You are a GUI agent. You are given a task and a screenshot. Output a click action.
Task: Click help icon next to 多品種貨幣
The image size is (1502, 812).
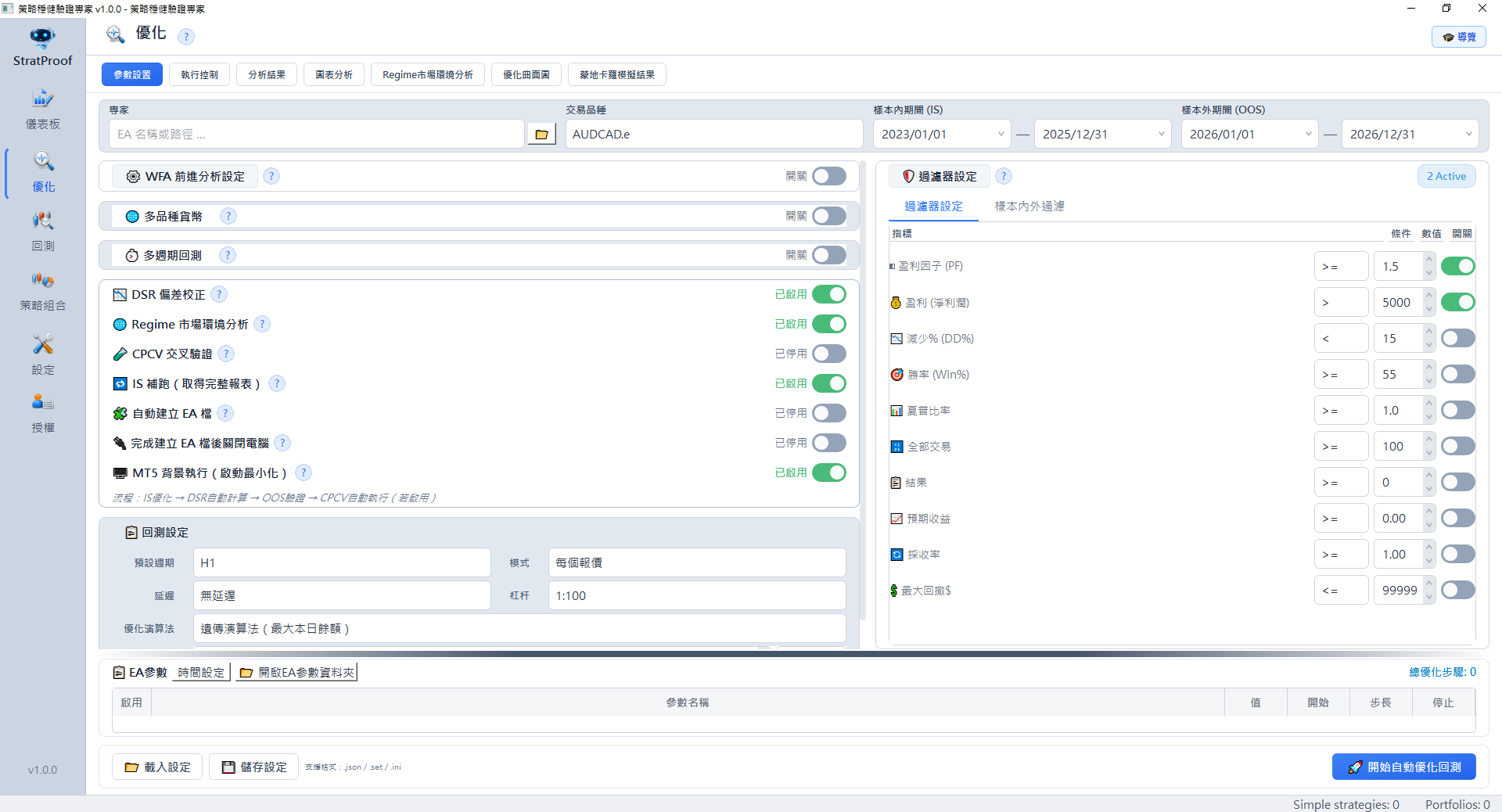click(228, 216)
